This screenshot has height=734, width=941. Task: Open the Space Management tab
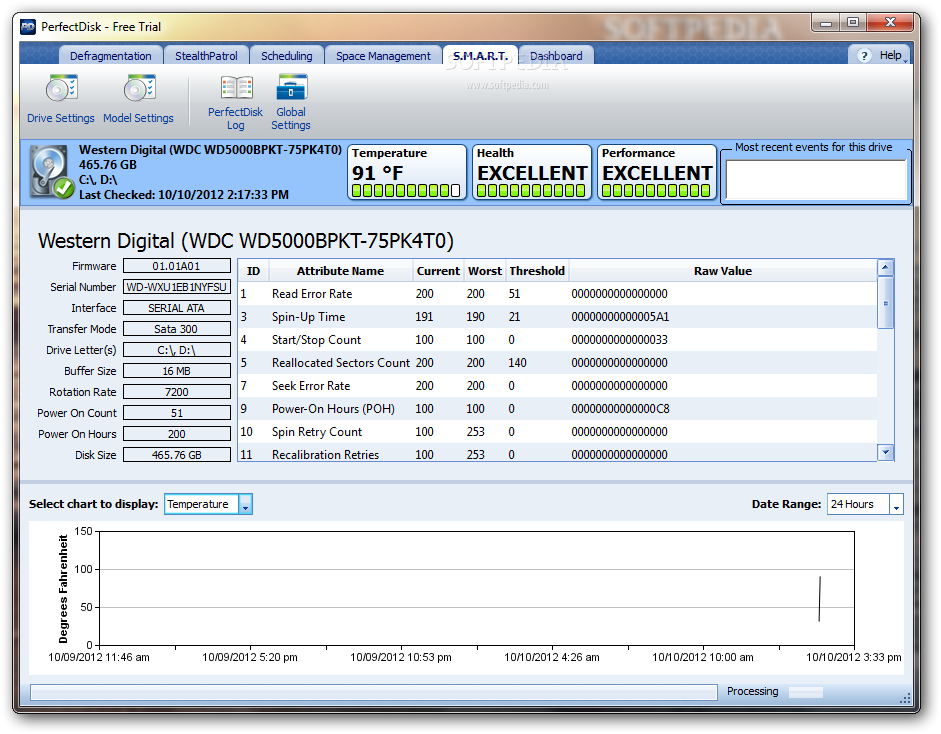click(383, 56)
